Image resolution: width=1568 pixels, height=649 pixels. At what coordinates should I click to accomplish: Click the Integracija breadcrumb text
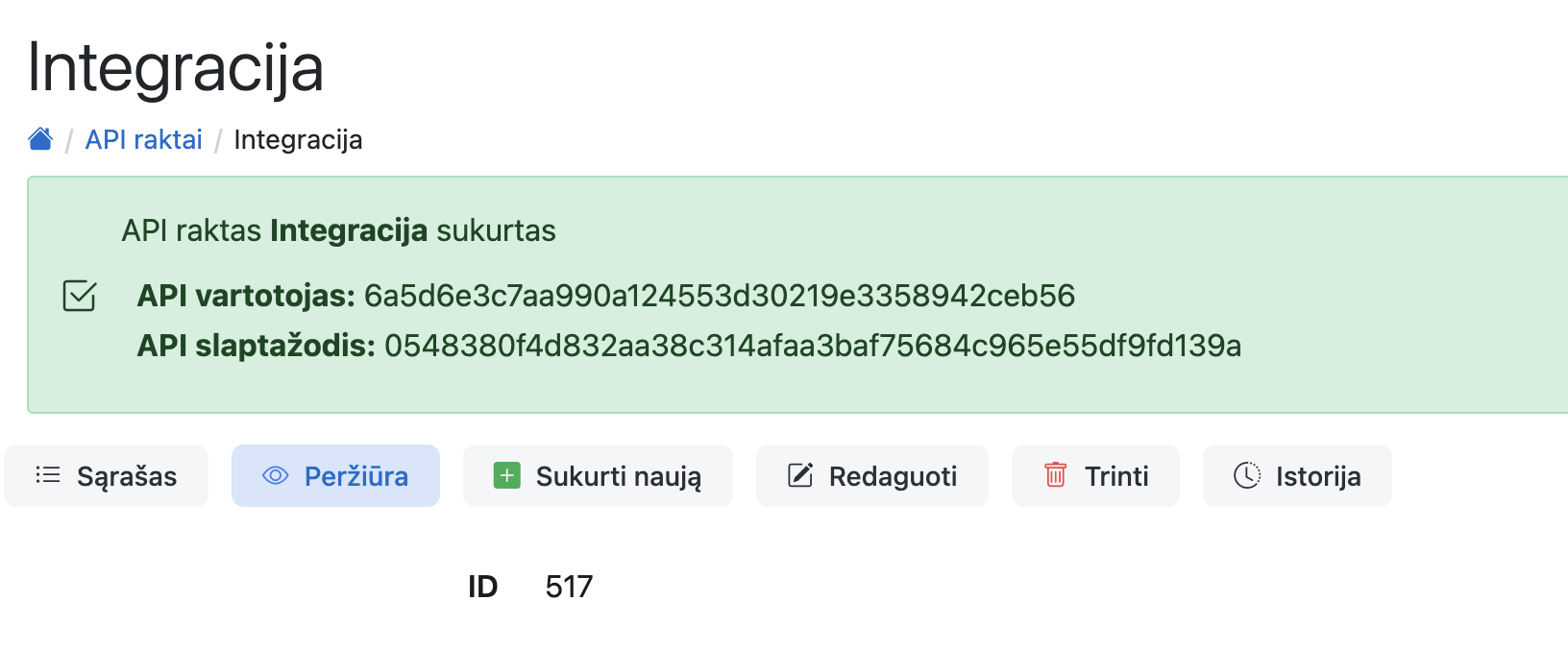[x=298, y=140]
